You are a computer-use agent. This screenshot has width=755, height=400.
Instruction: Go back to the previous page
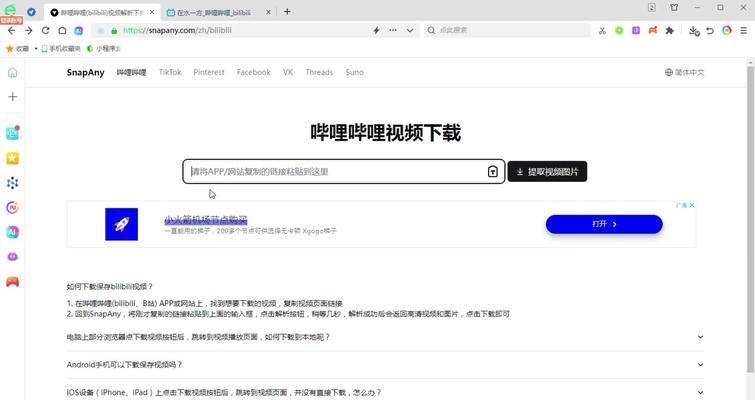tap(12, 30)
